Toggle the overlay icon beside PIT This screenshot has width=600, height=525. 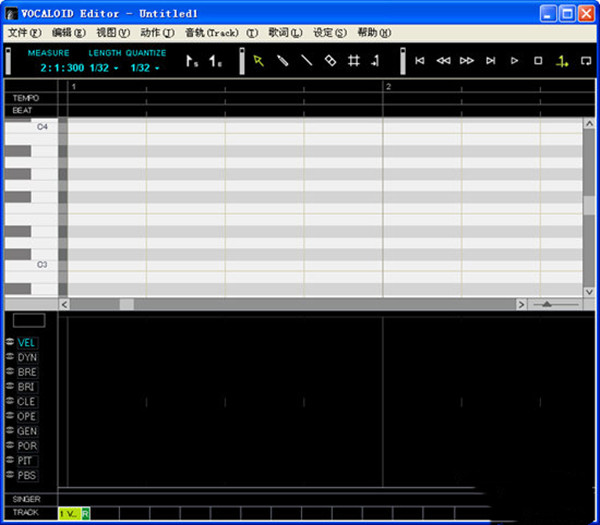point(10,460)
